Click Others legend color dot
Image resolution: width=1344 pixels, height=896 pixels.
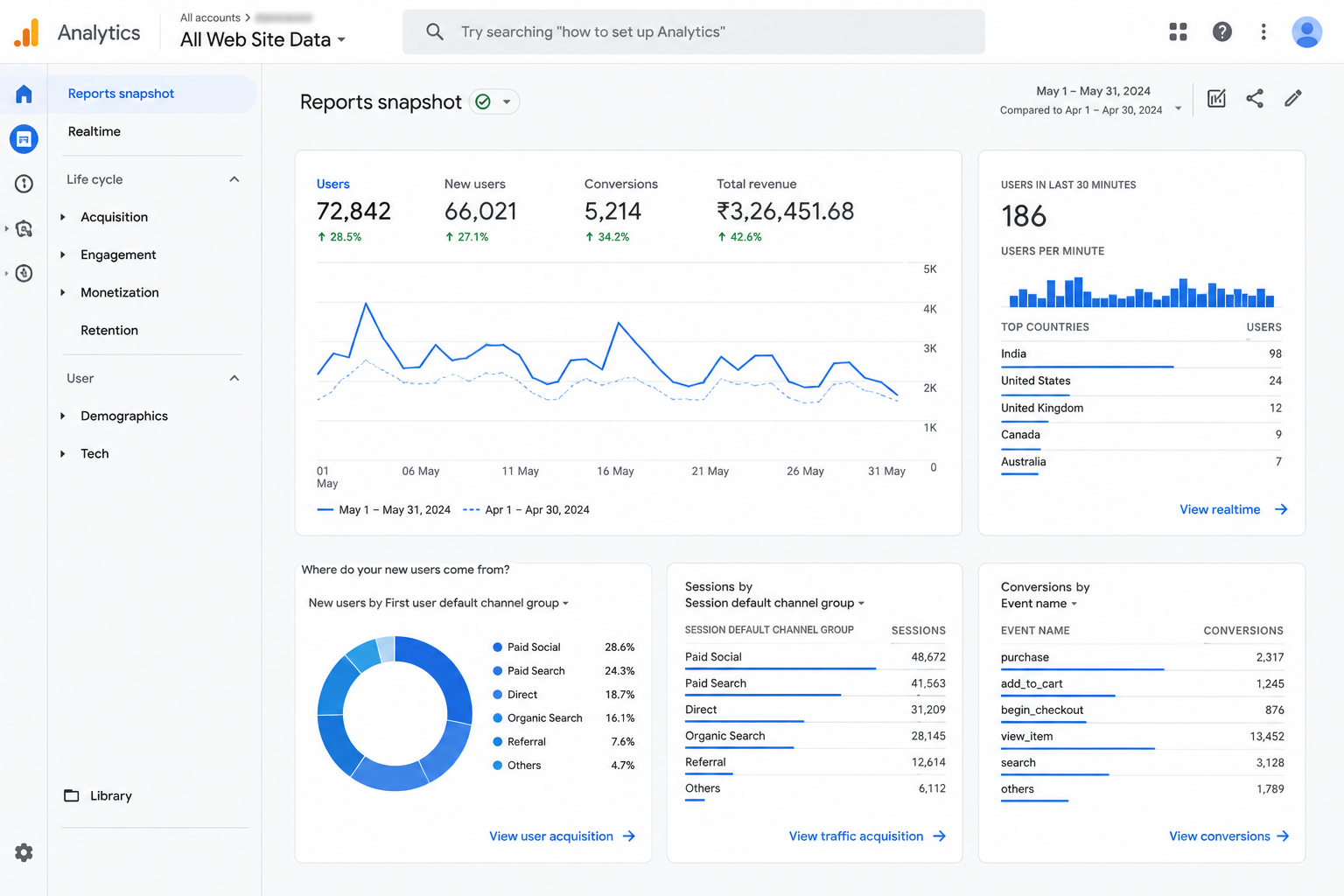498,766
